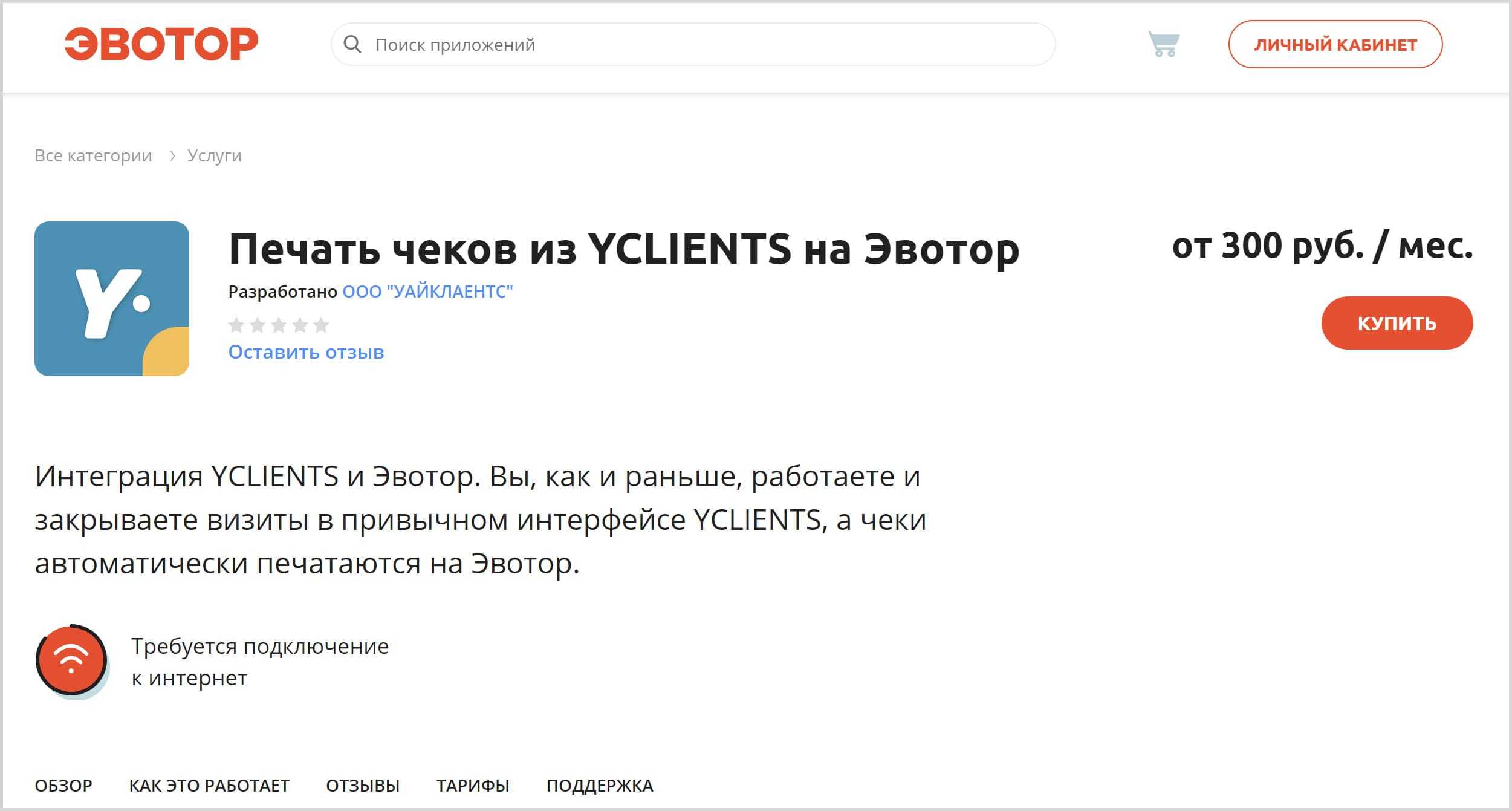This screenshot has height=811, width=1512.
Task: Click the search magnifier icon
Action: (352, 44)
